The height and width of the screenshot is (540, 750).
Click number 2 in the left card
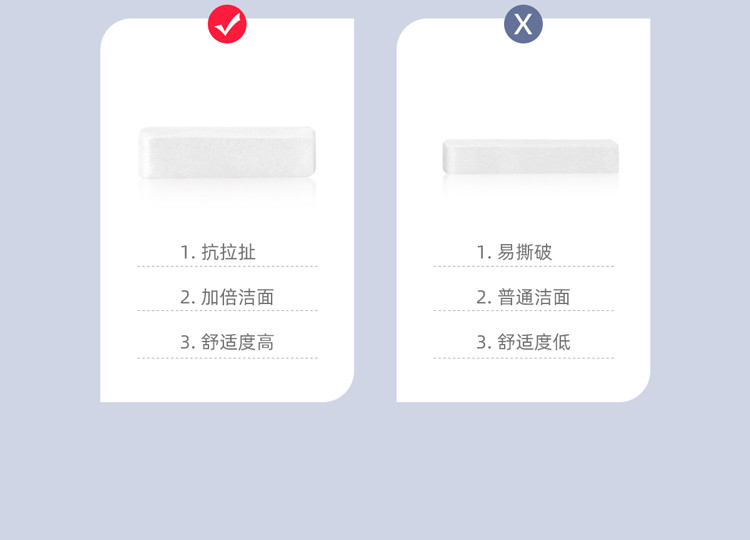(187, 298)
